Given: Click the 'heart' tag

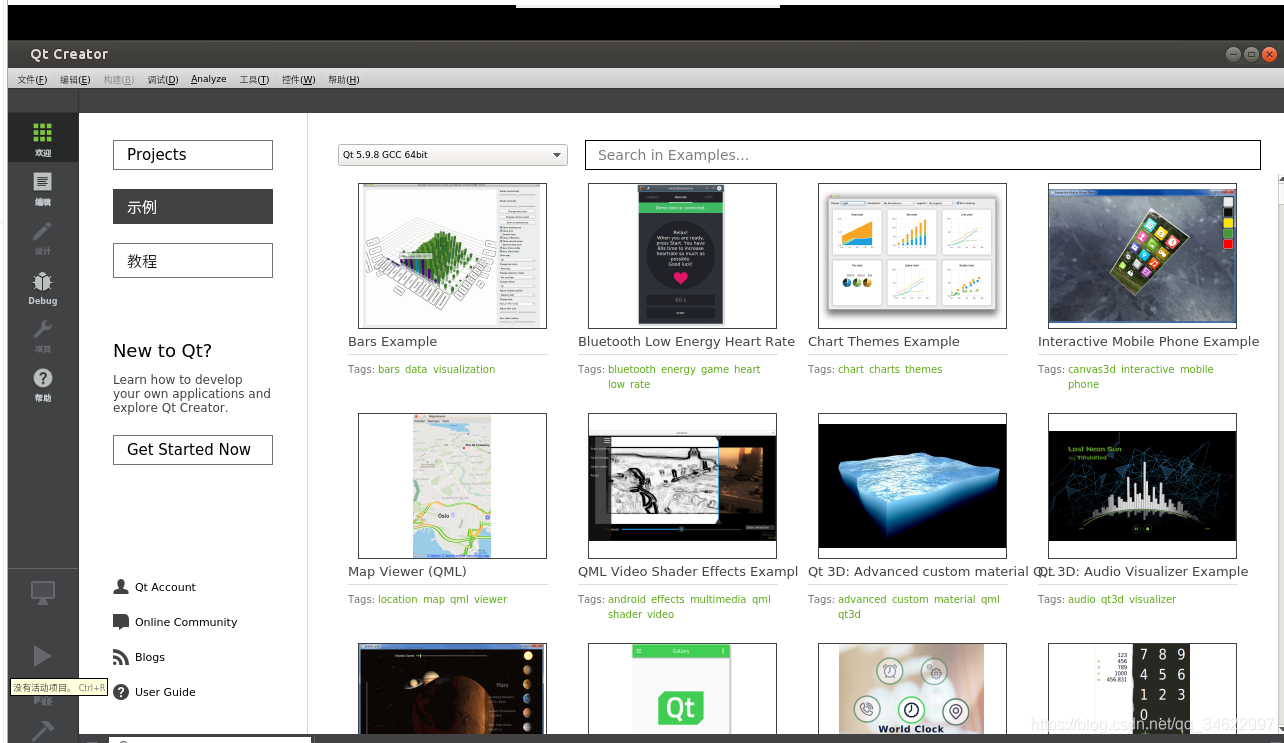Looking at the screenshot, I should [747, 370].
